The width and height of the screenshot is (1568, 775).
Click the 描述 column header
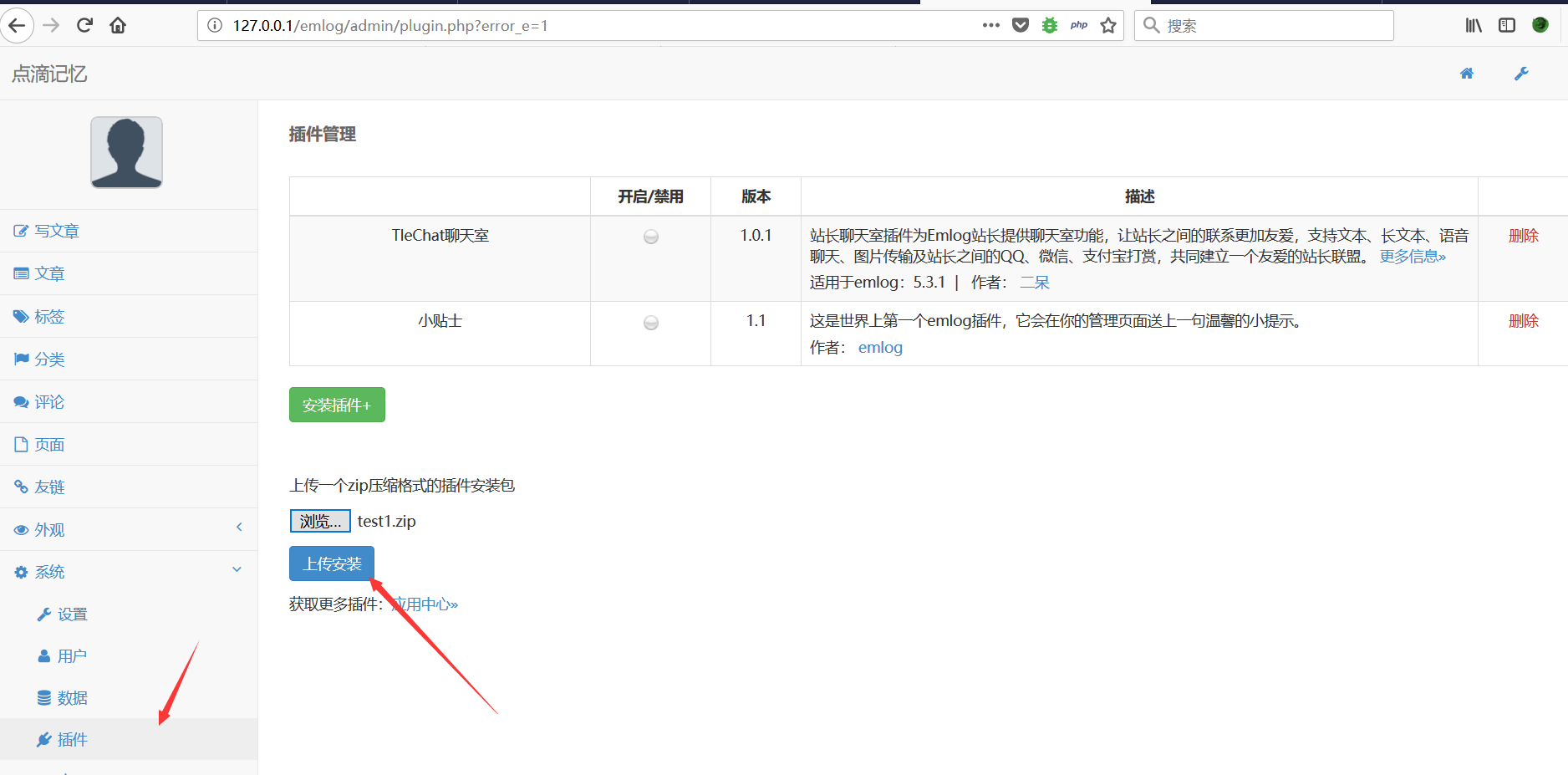[1139, 196]
